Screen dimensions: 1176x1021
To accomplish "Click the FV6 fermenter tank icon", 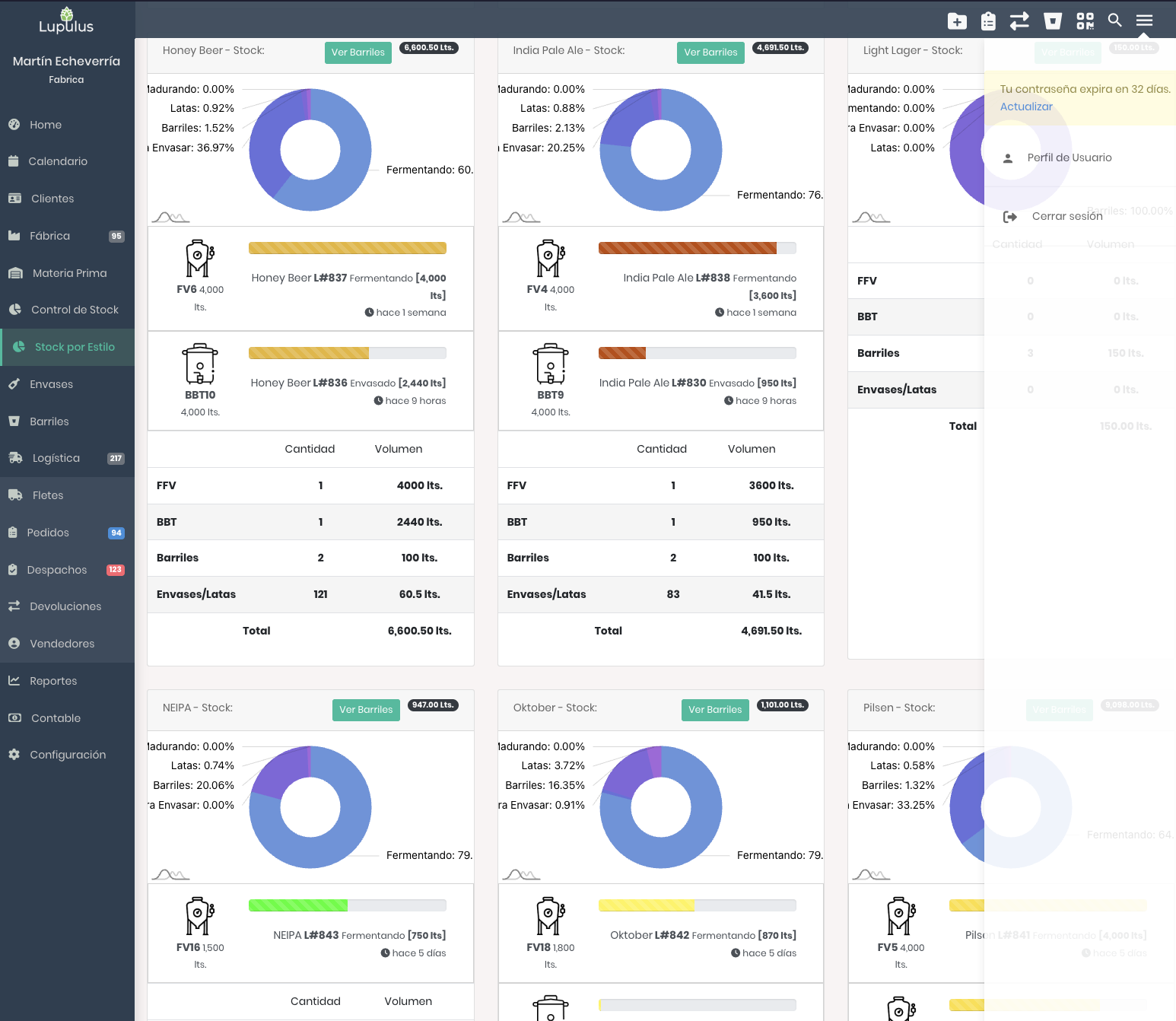I will click(199, 259).
